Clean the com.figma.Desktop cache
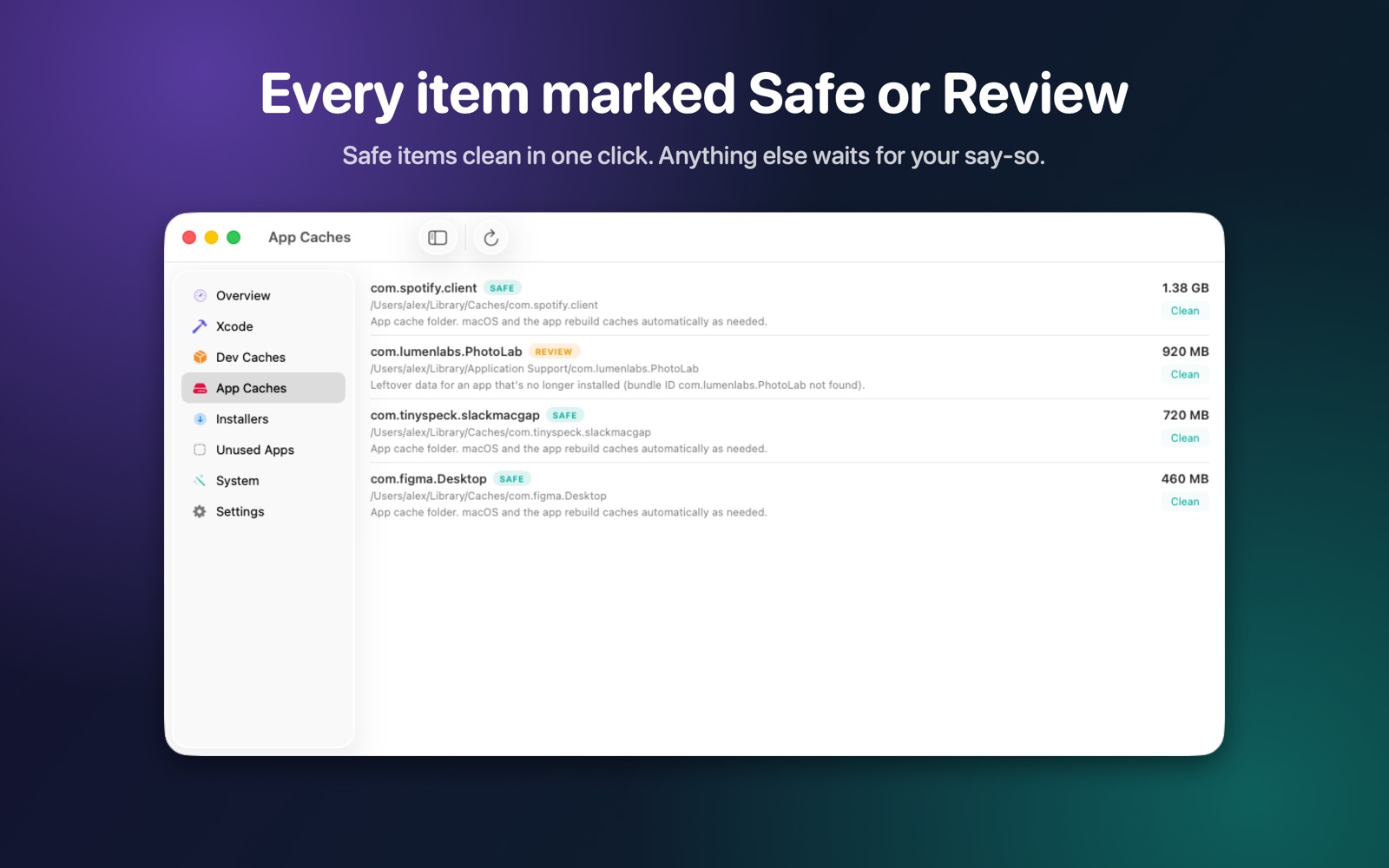Image resolution: width=1389 pixels, height=868 pixels. click(1185, 502)
